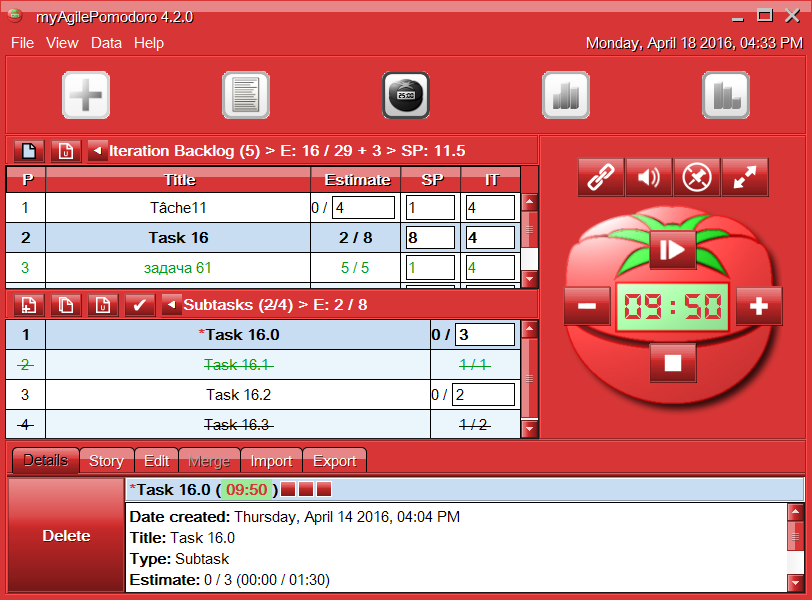Click the expand arrows icon beside the pin
This screenshot has width=812, height=600.
[744, 177]
